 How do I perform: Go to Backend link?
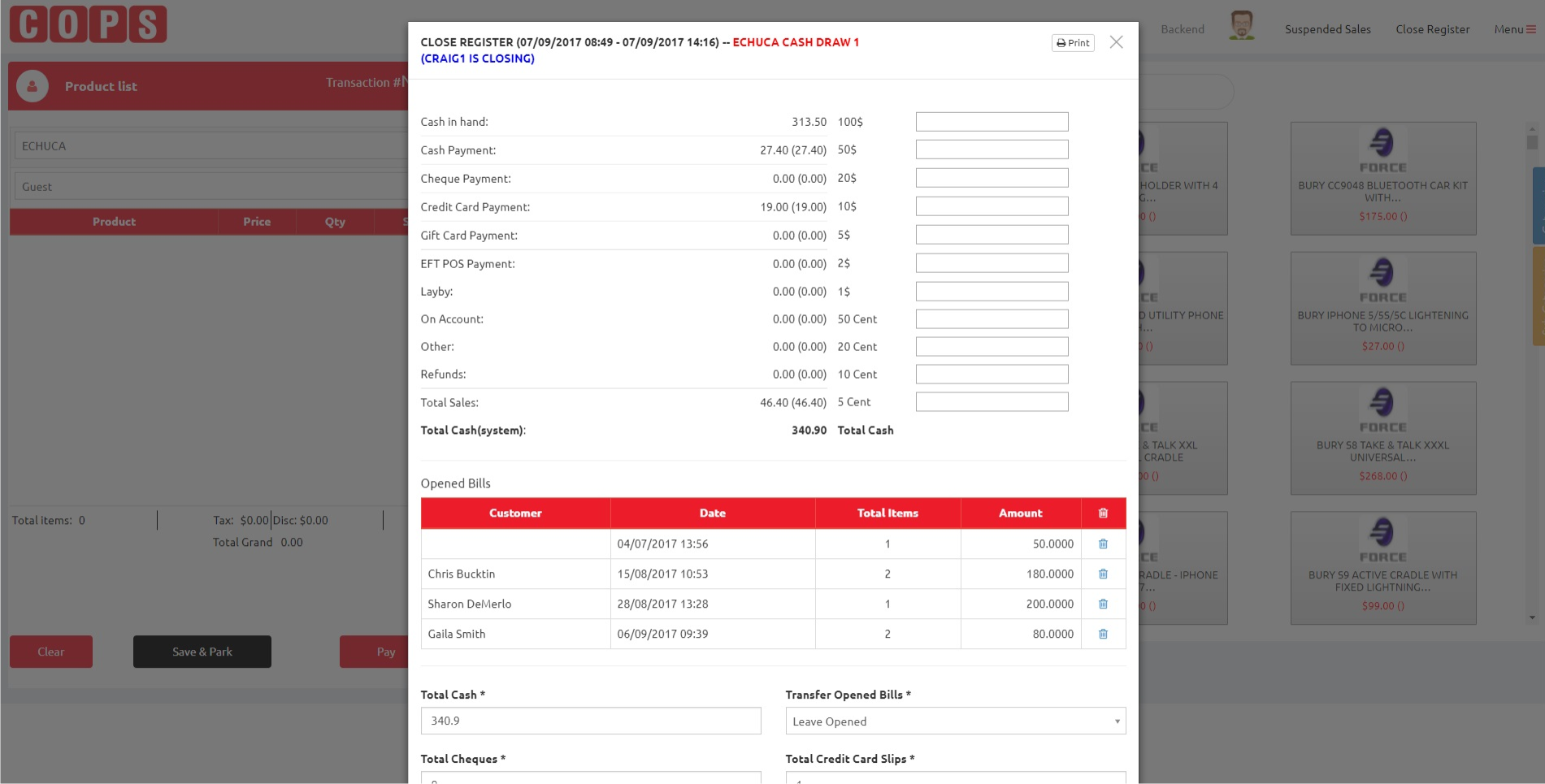coord(1182,29)
